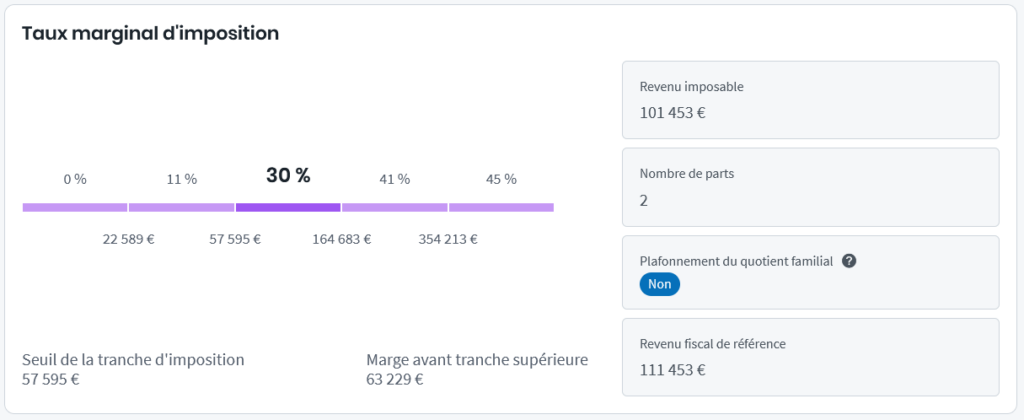Select the 41 % tax bracket bar segment

click(x=395, y=207)
